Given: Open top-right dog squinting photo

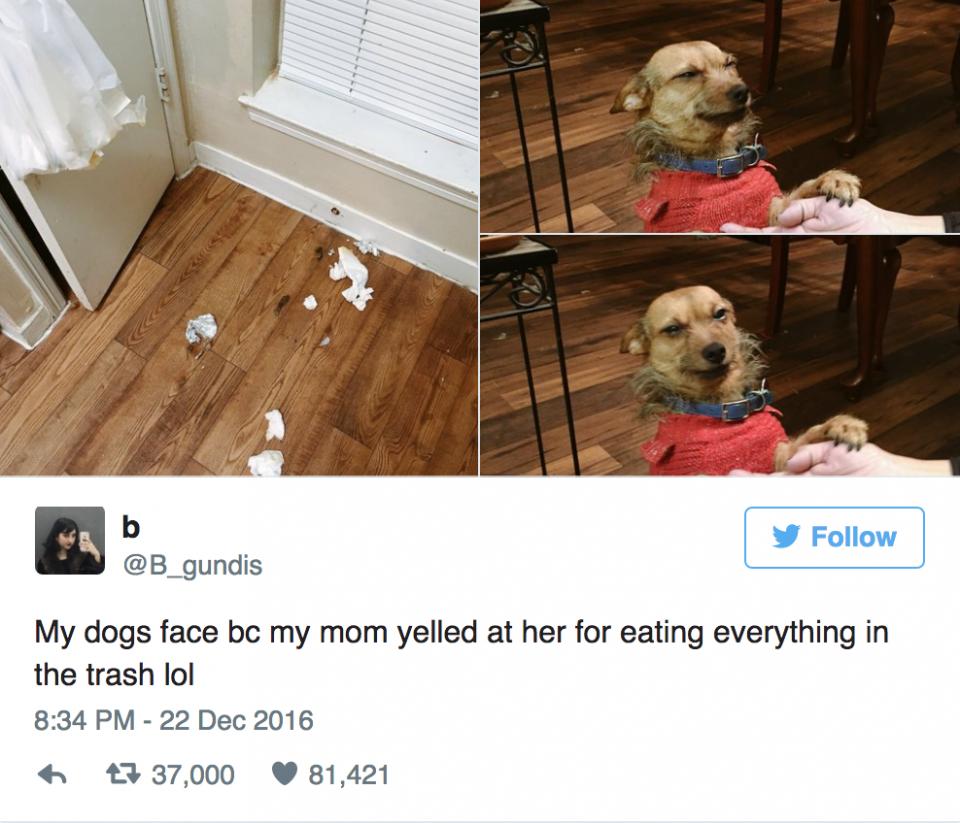Looking at the screenshot, I should coord(720,116).
